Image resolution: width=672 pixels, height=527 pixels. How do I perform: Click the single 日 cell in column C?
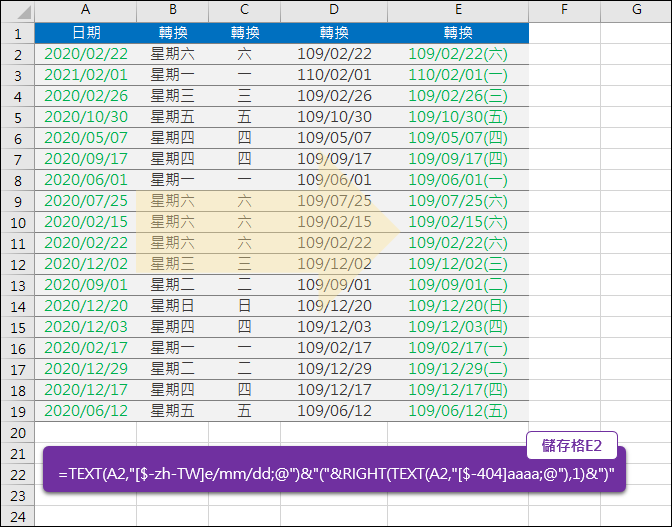point(244,306)
